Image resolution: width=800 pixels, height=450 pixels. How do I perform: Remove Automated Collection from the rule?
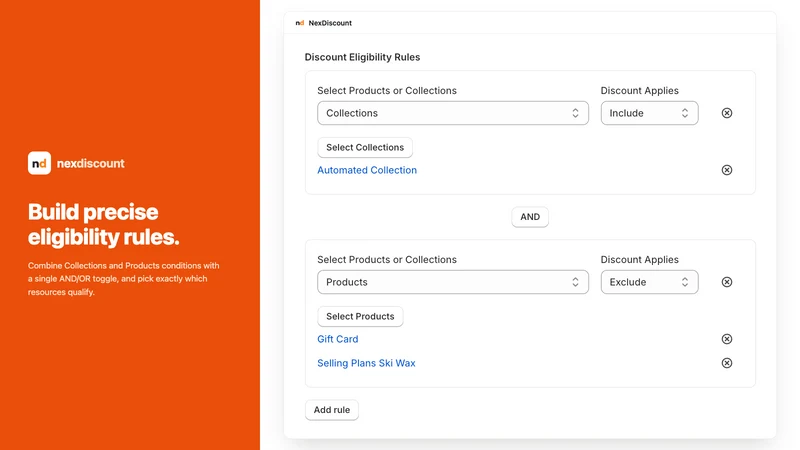click(x=727, y=170)
